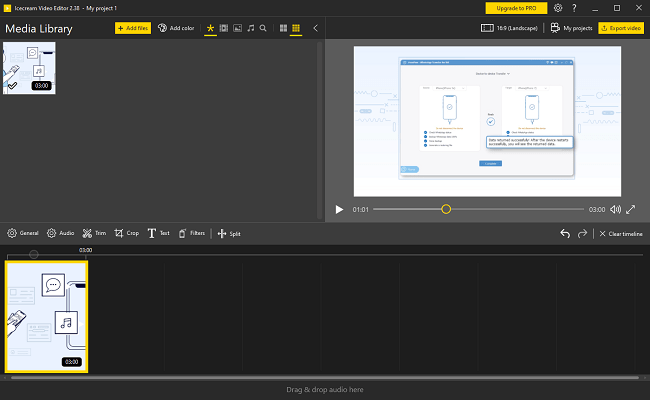Show all media with star filter
The width and height of the screenshot is (650, 400).
tap(210, 28)
